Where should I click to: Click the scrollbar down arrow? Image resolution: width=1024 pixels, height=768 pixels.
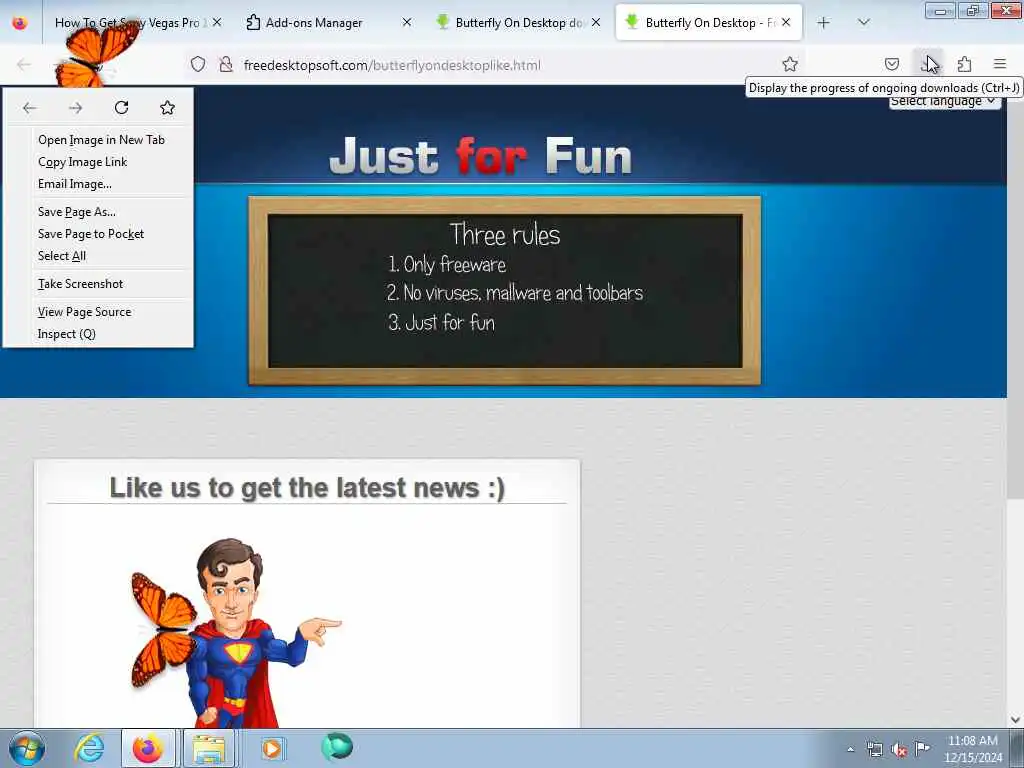coord(1016,720)
